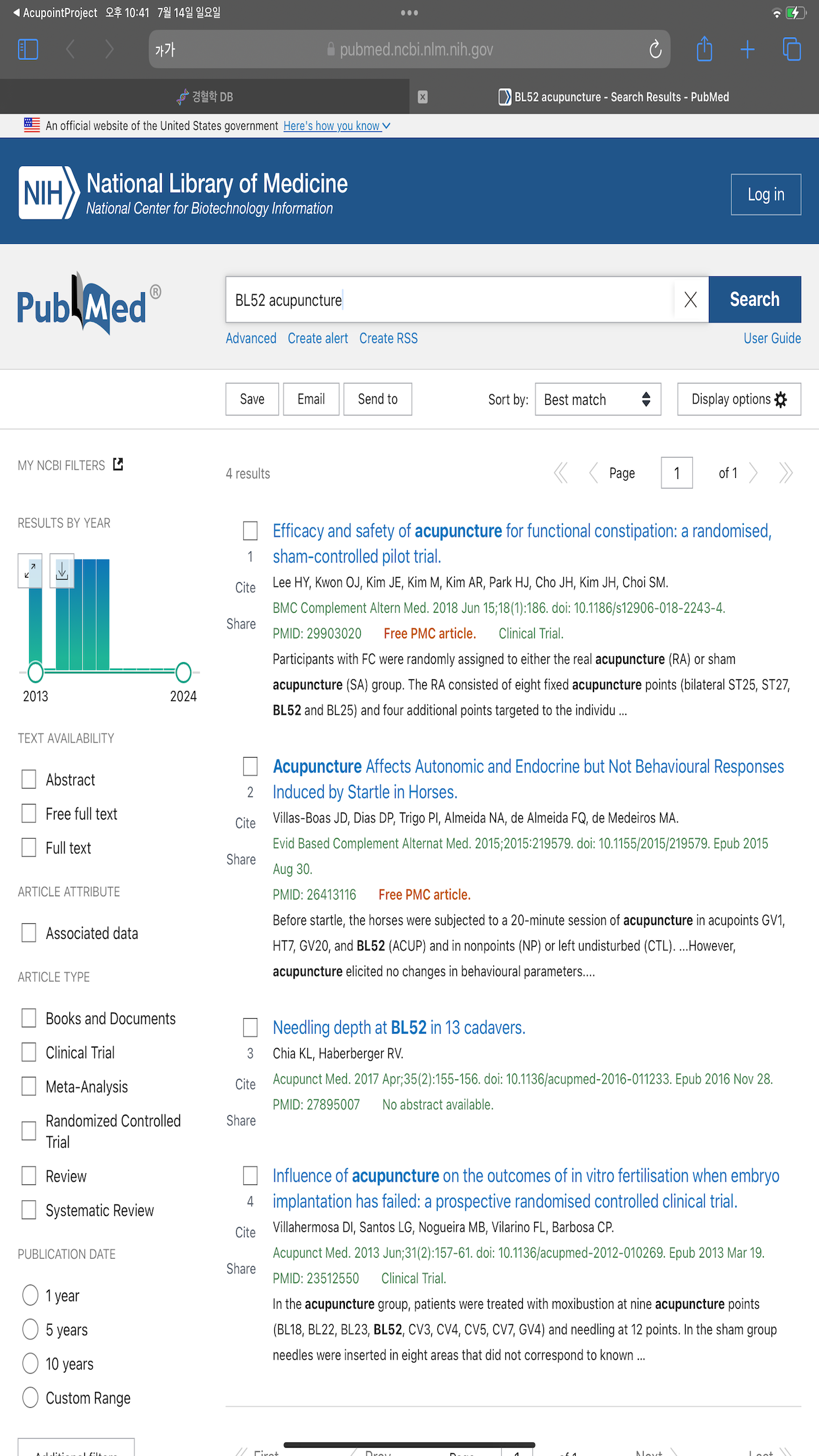The height and width of the screenshot is (1456, 819).
Task: Switch to BL52 acupuncture PubMed tab
Action: (x=614, y=97)
